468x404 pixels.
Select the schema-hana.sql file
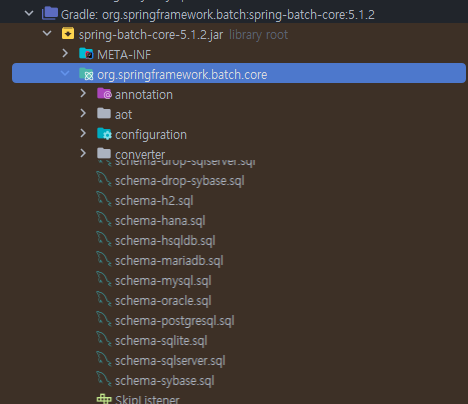pos(160,221)
